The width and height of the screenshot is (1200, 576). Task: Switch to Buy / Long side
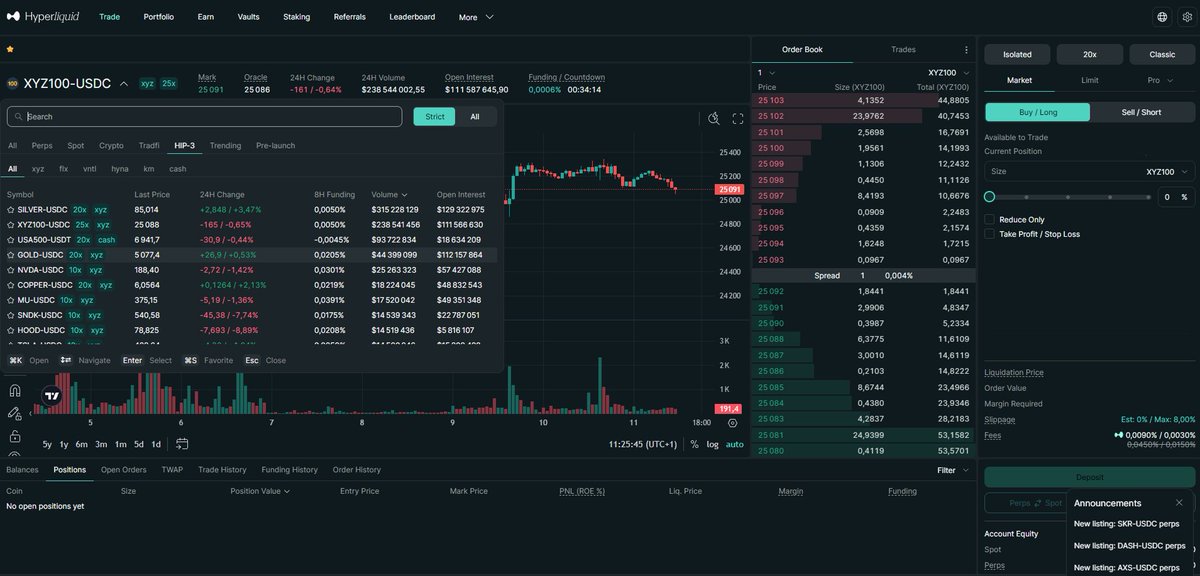(1037, 112)
